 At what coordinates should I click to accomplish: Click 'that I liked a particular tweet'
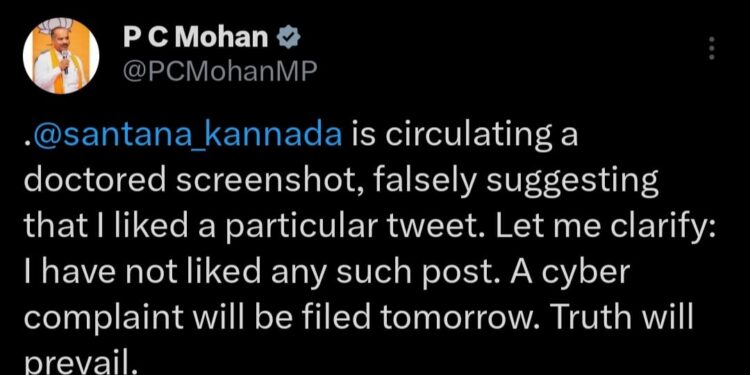[255, 227]
